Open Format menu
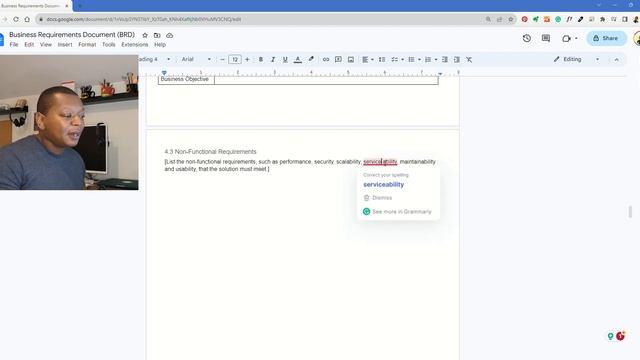Viewport: 640px width, 360px height. (87, 44)
